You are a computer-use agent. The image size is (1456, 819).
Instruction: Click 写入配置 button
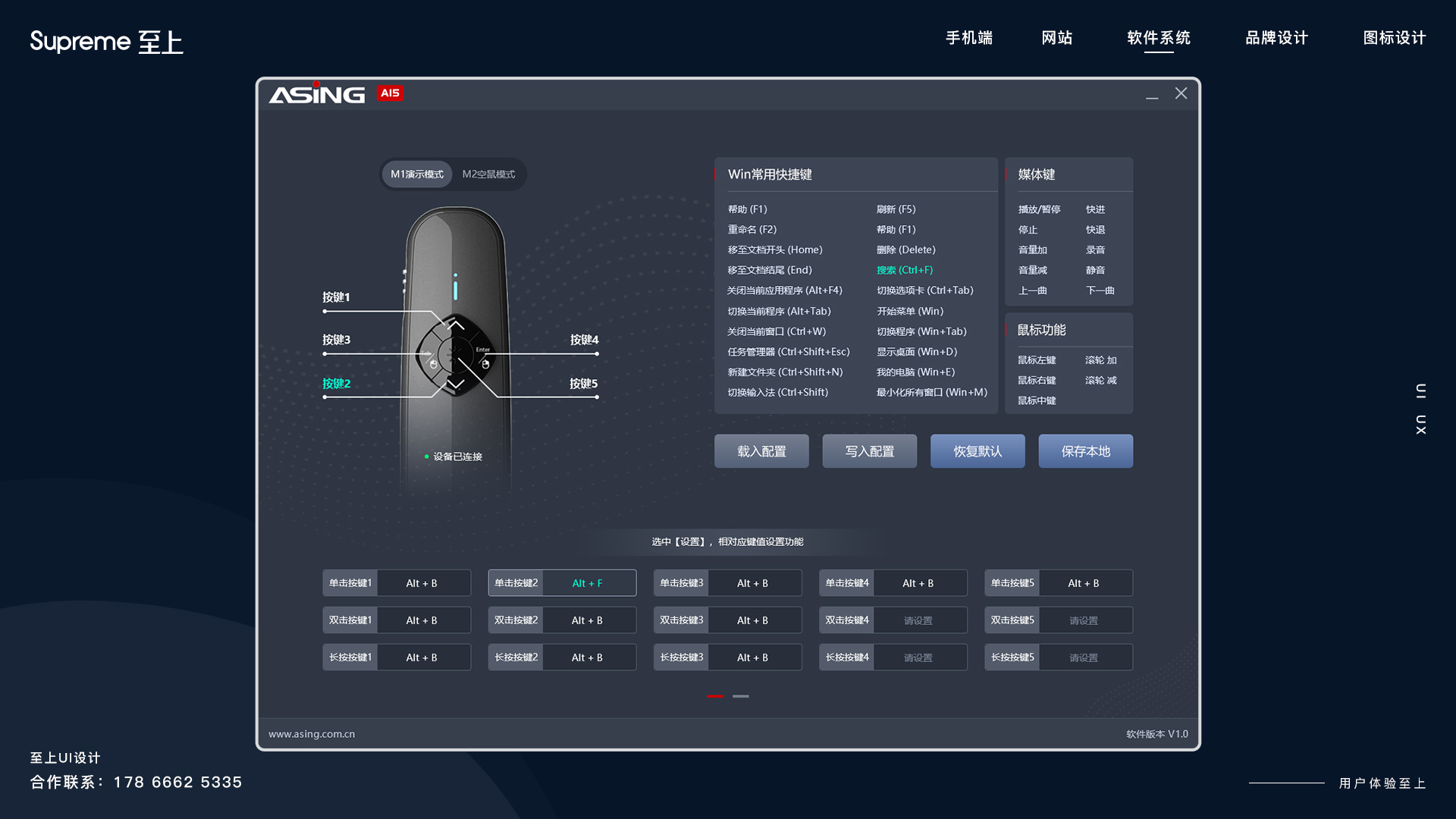(x=870, y=451)
